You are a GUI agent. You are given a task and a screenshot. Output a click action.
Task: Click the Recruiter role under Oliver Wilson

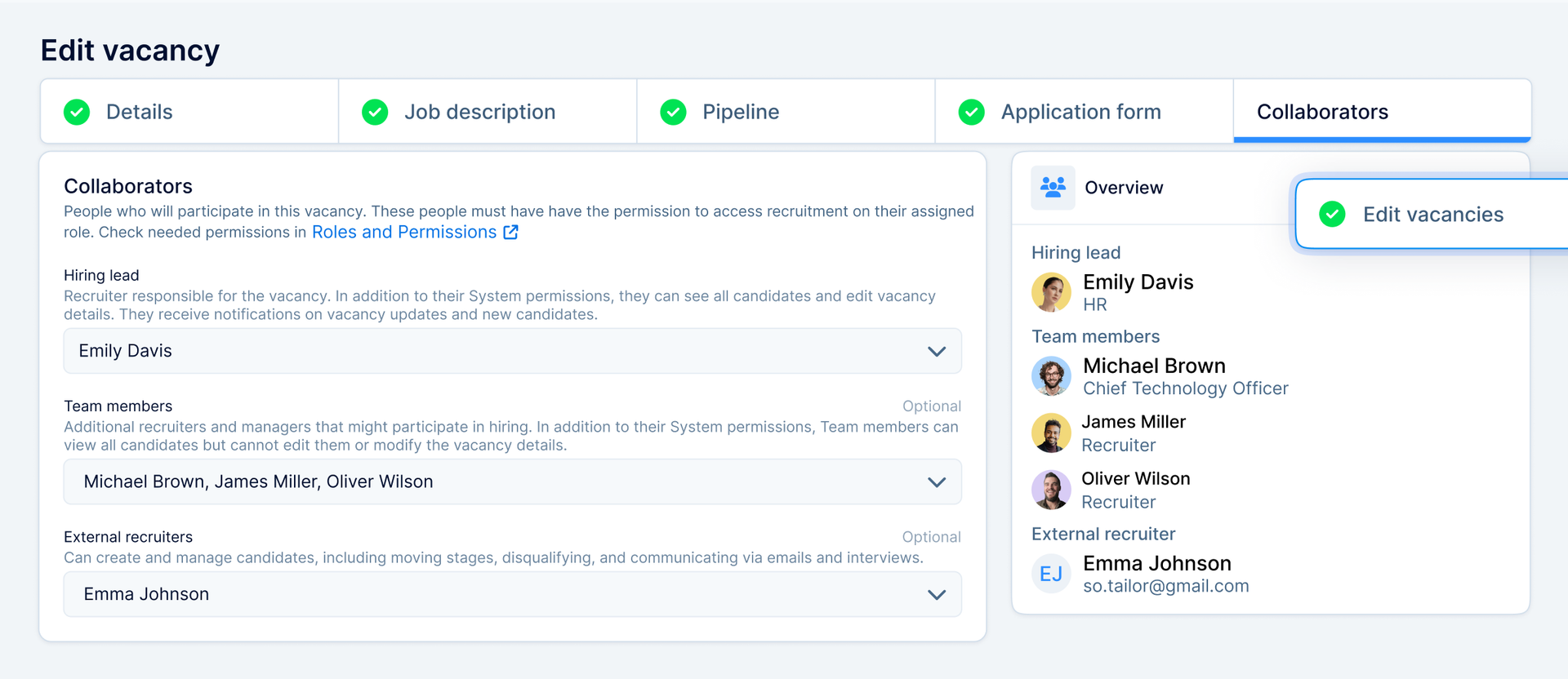[1119, 503]
